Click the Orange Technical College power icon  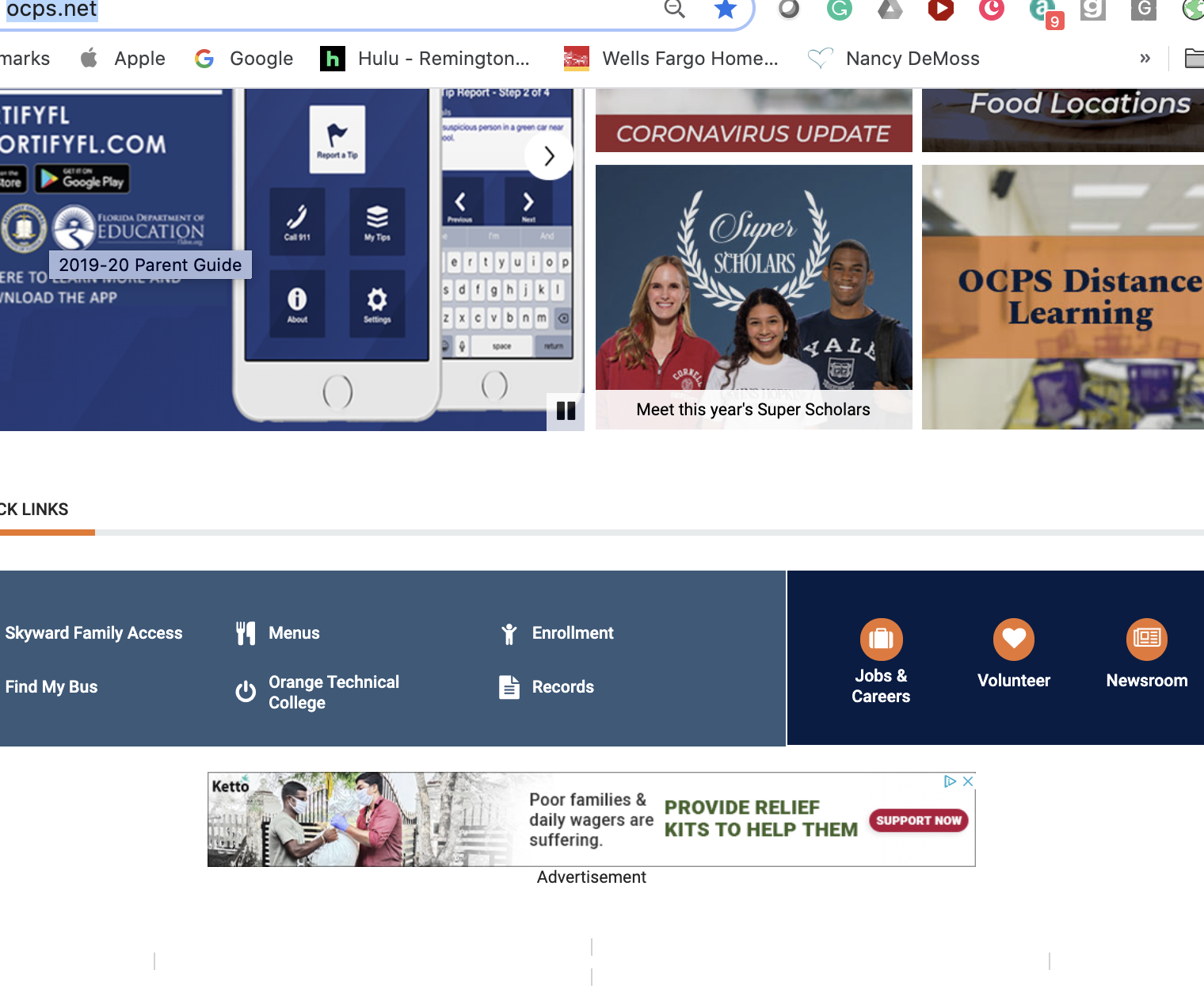(x=246, y=692)
